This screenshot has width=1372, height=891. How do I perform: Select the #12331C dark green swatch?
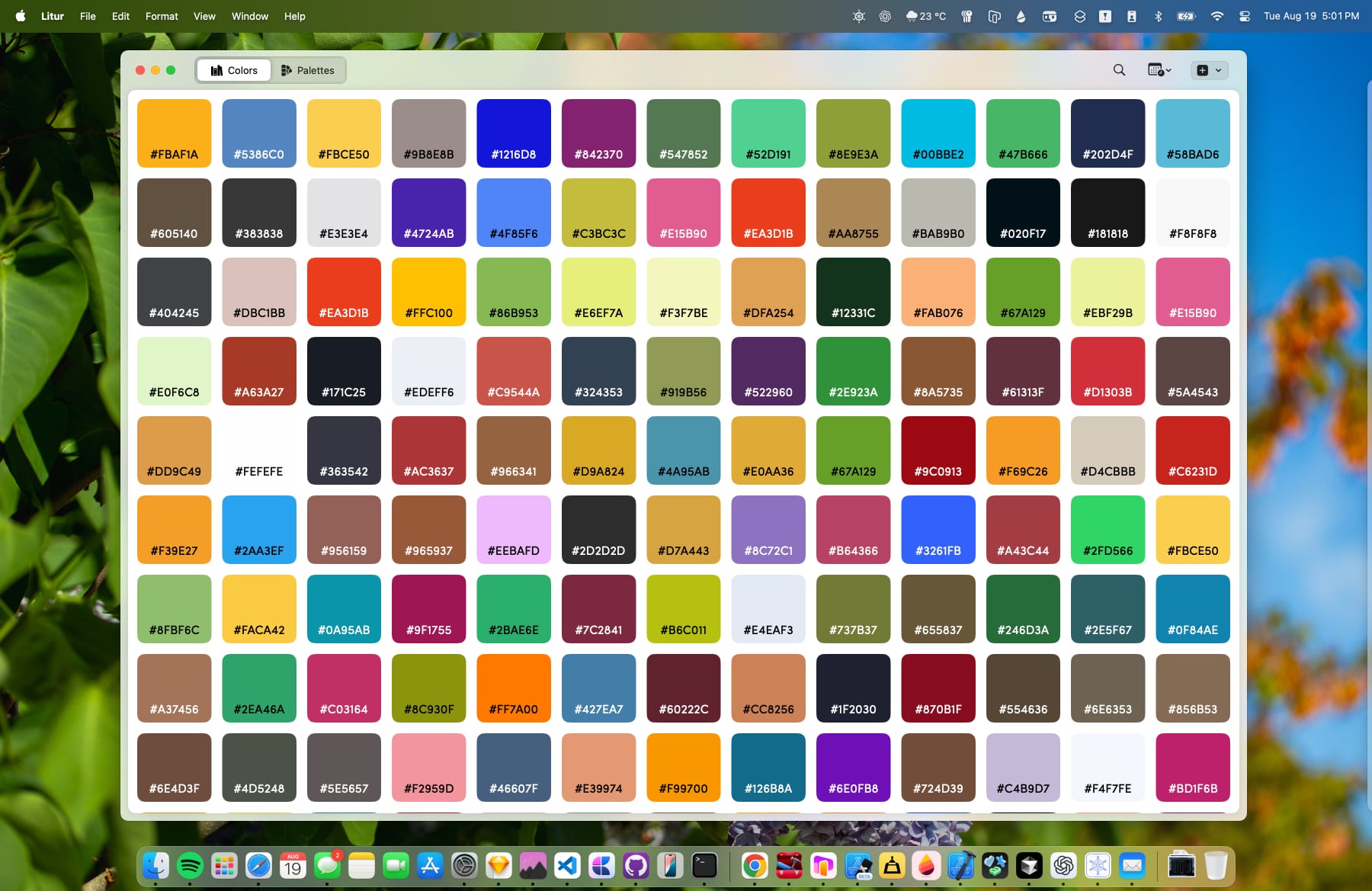tap(854, 292)
